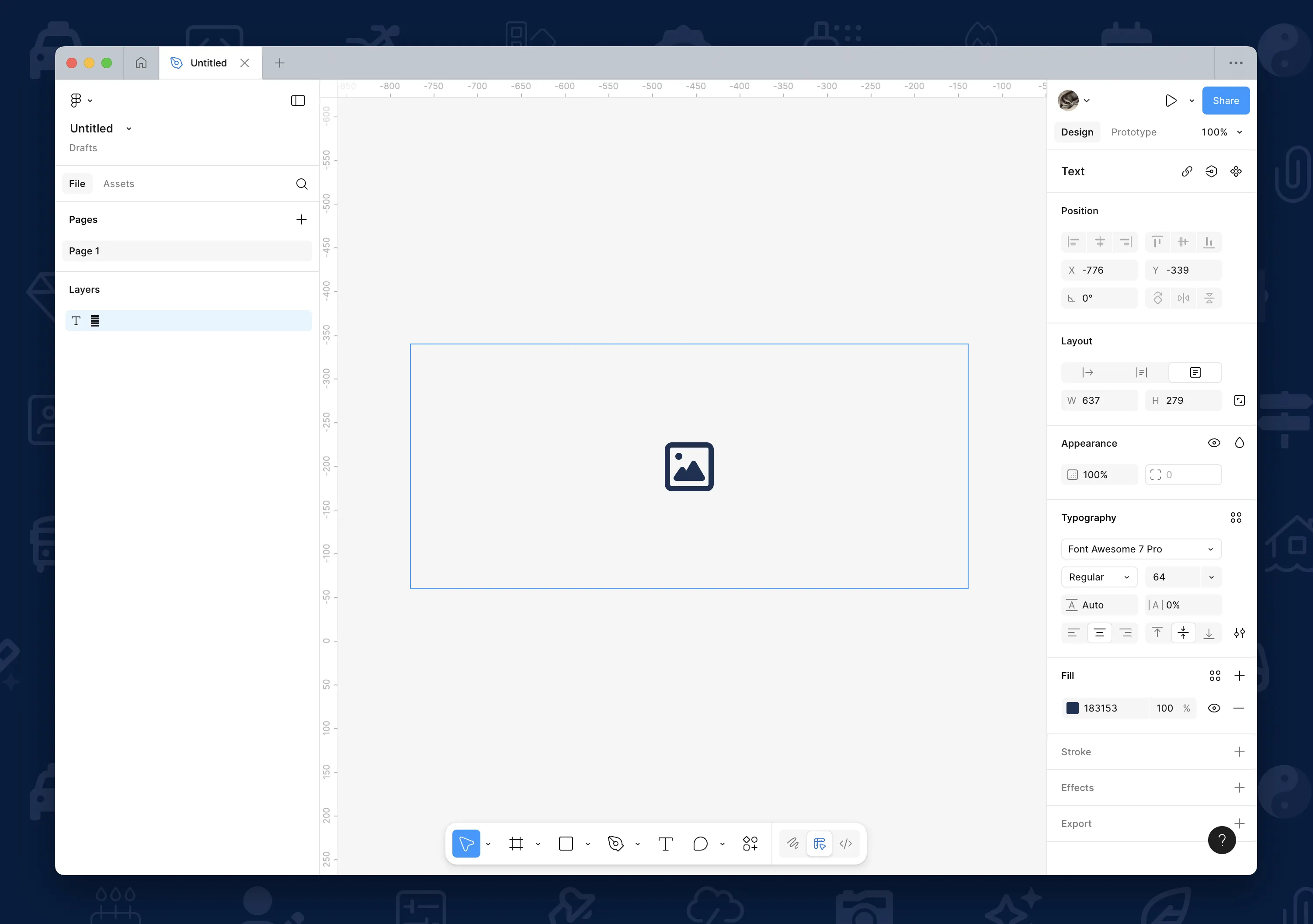Screen dimensions: 1313x924
Task: Set text alignment to right
Action: 1125,633
